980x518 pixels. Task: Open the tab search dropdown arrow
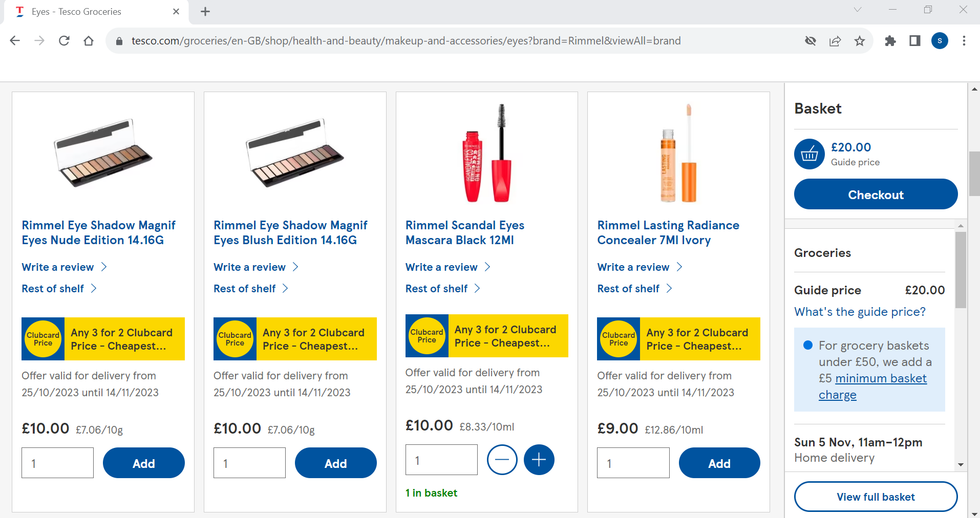tap(857, 11)
